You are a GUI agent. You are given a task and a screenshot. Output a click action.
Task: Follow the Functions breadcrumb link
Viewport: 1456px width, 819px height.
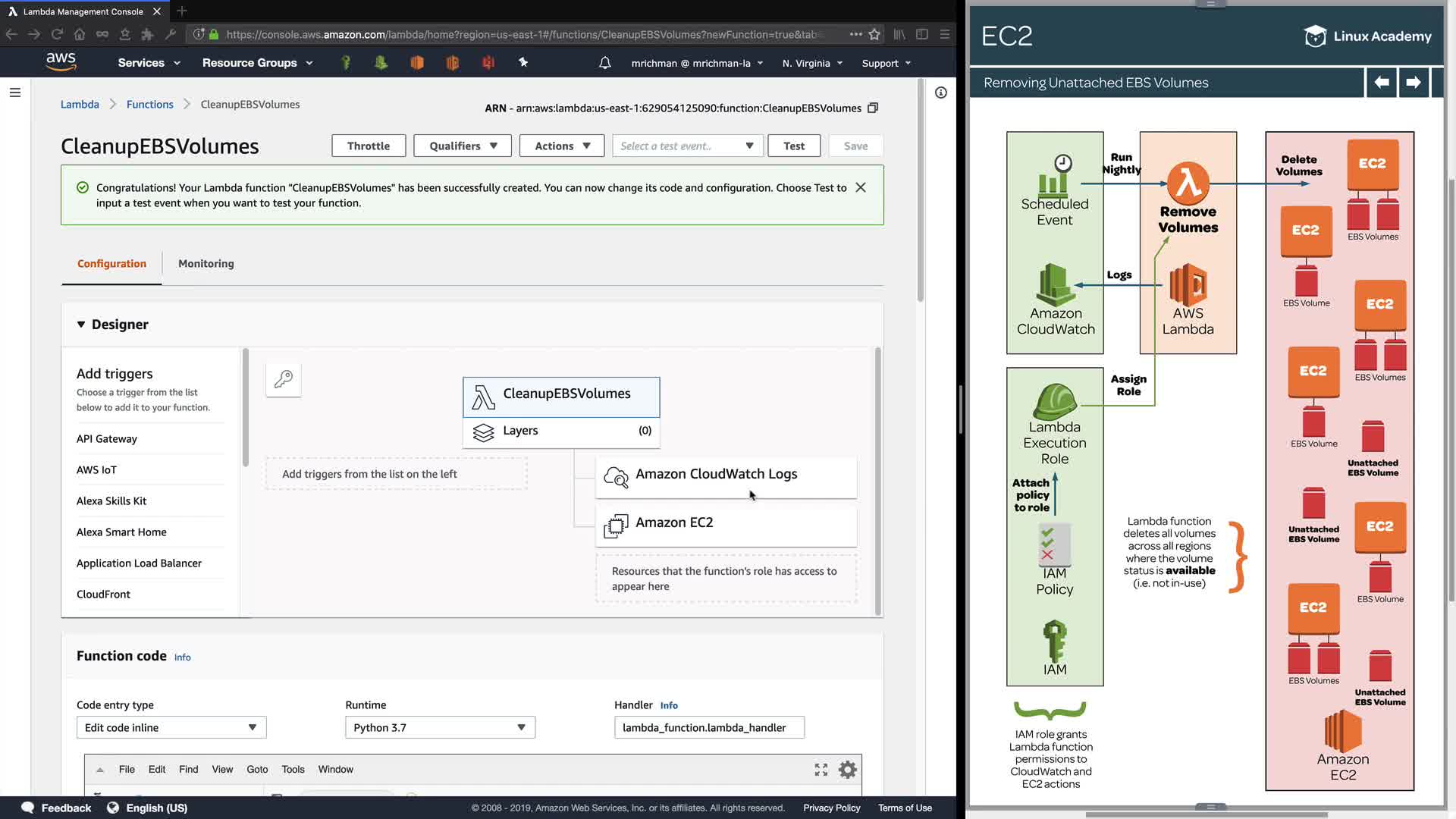click(149, 104)
